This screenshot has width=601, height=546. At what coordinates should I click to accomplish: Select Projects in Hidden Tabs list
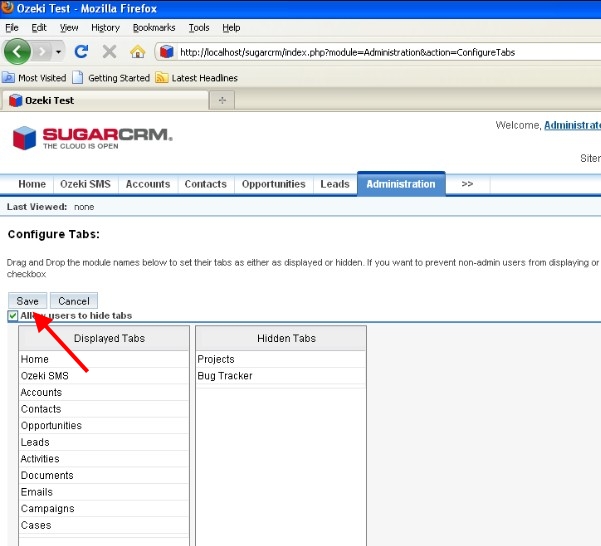[281, 359]
